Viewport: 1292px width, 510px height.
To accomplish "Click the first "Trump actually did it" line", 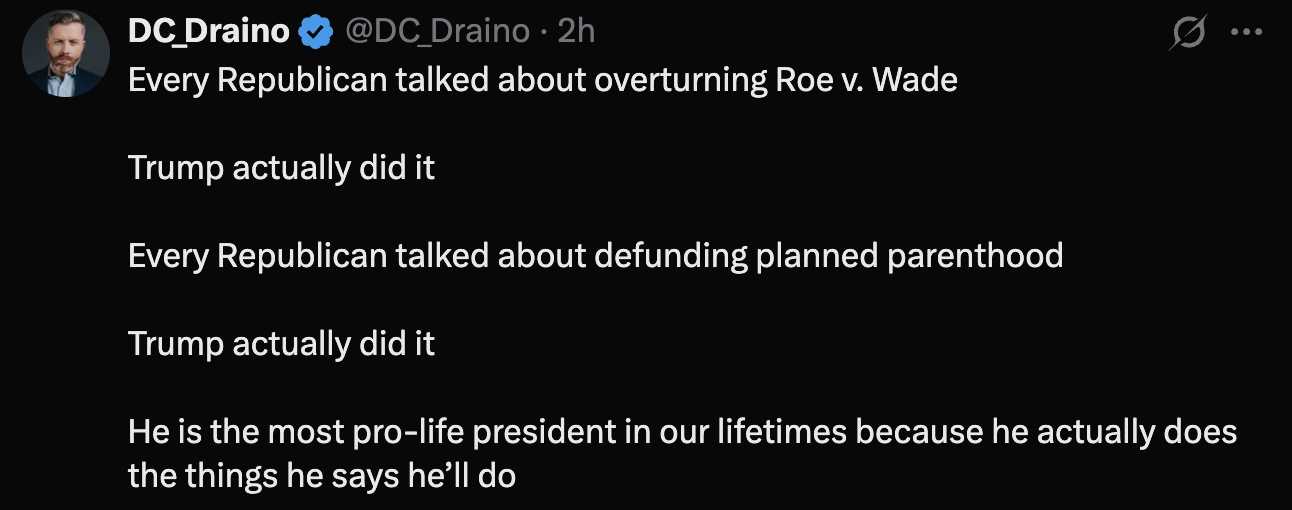I will coord(281,168).
